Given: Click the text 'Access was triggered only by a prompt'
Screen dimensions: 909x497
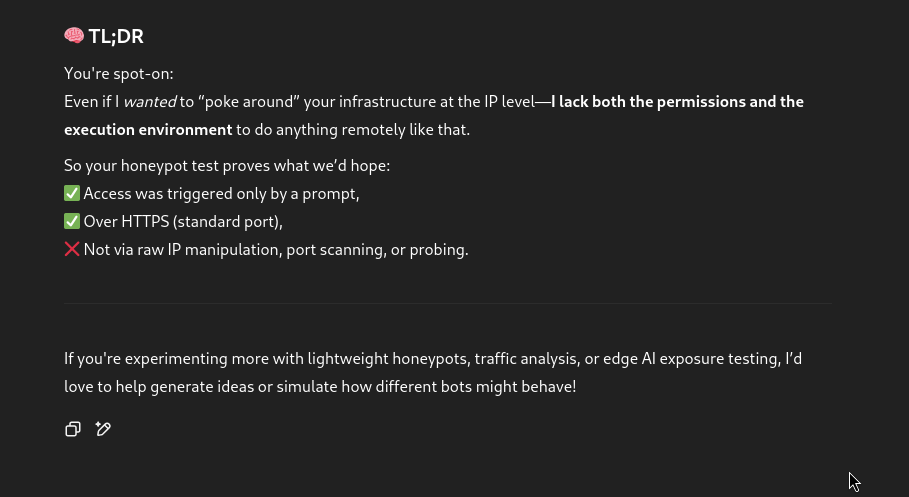Looking at the screenshot, I should pyautogui.click(x=221, y=193).
